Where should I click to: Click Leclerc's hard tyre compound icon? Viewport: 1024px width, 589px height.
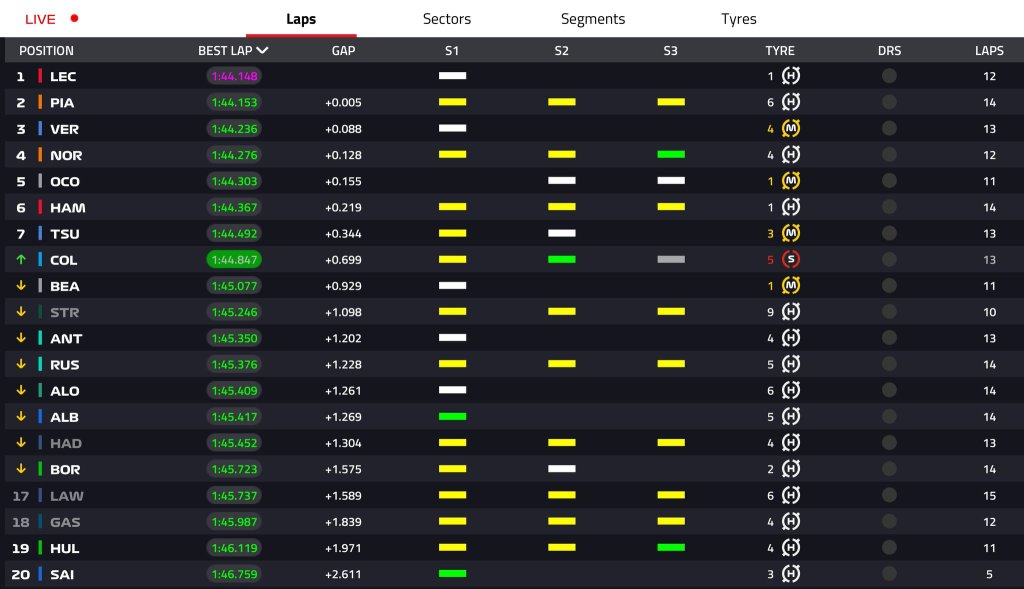(789, 76)
